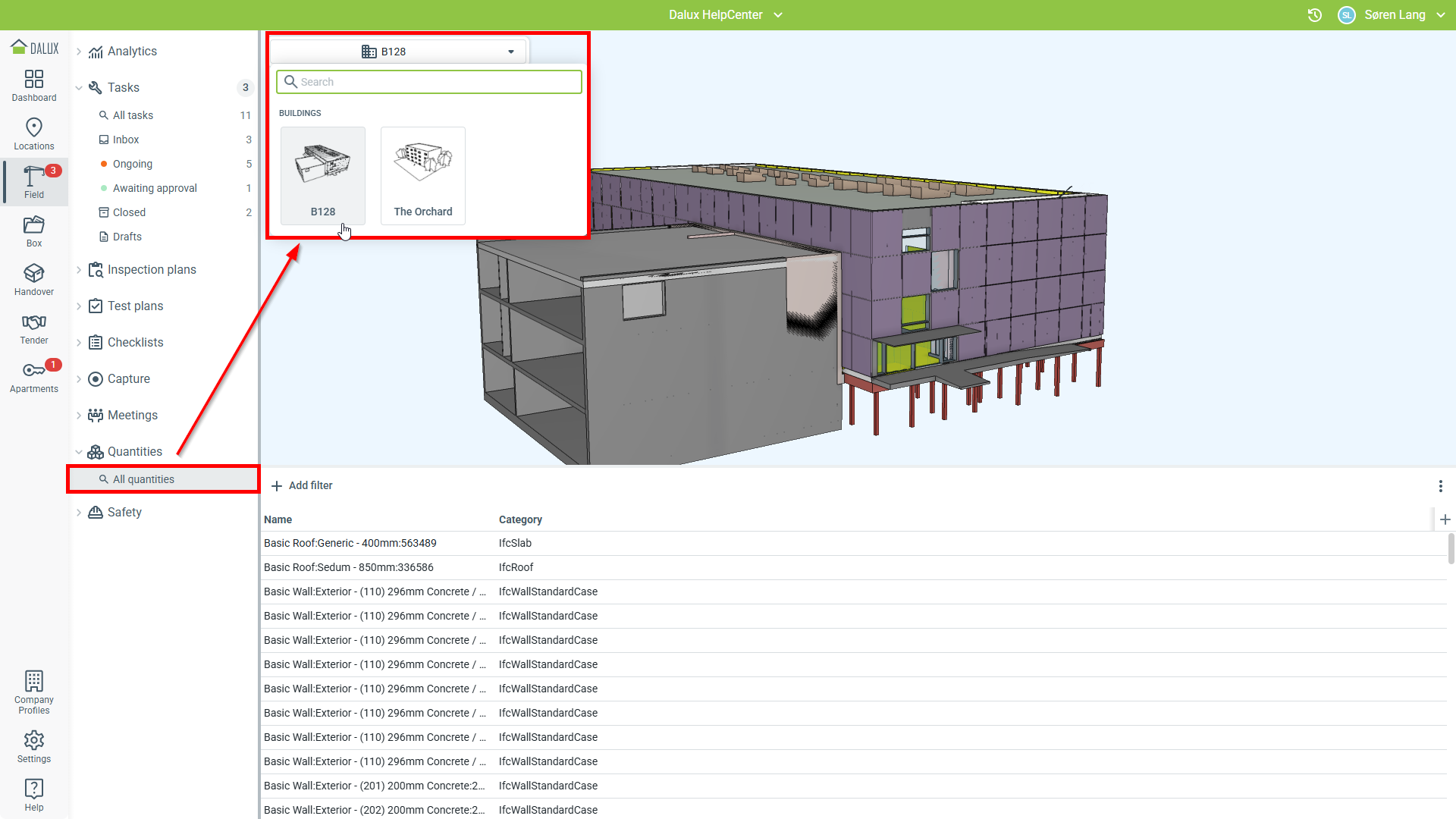
Task: Add a new table column
Action: (x=1445, y=519)
